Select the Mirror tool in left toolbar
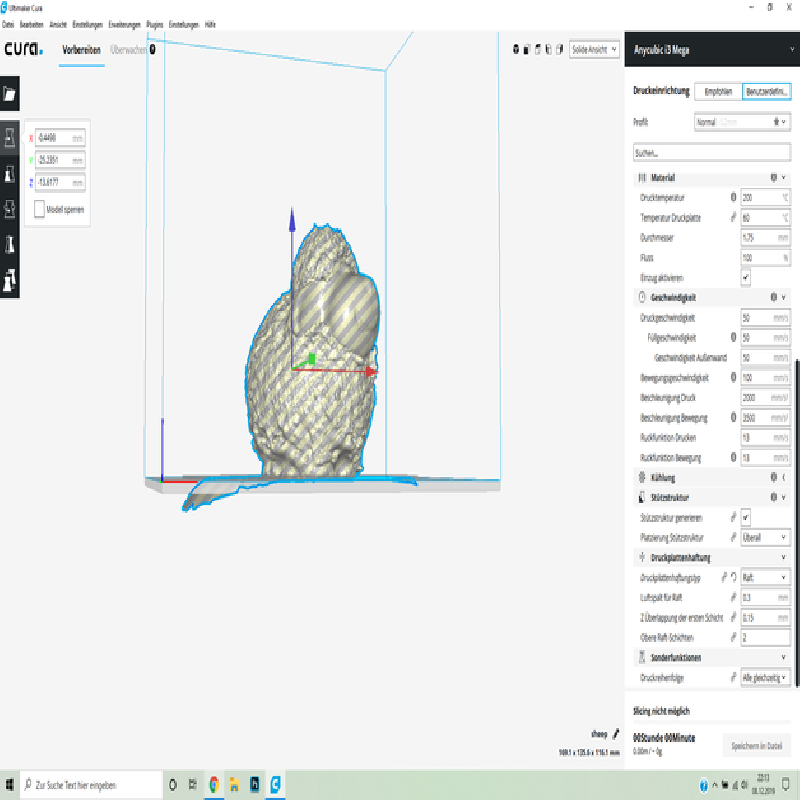800x800 pixels. point(10,245)
